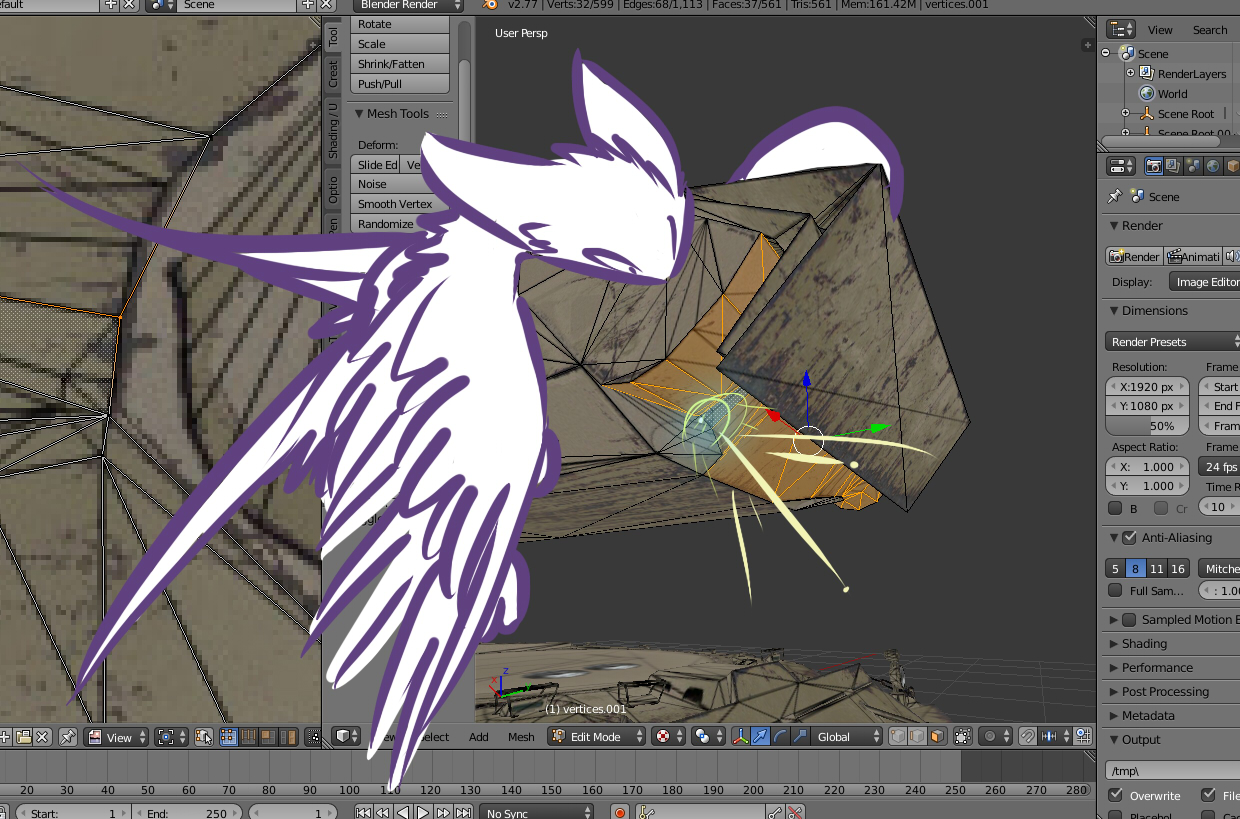Image resolution: width=1240 pixels, height=819 pixels.
Task: Select UV face selection mode
Action: tap(268, 737)
